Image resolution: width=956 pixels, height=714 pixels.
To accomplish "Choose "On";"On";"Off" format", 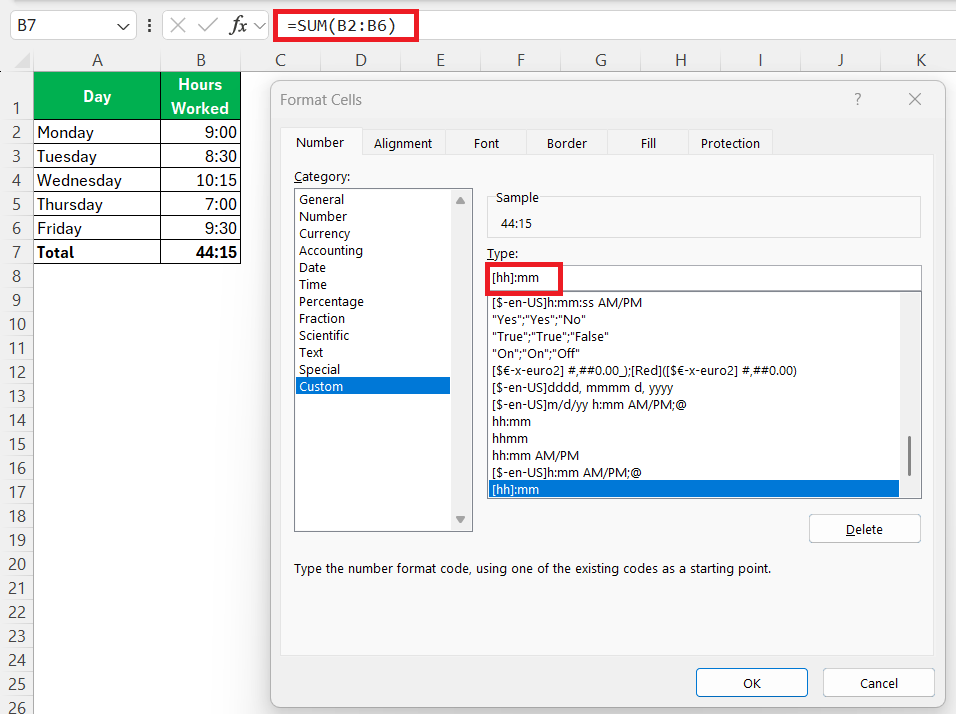I will point(694,354).
